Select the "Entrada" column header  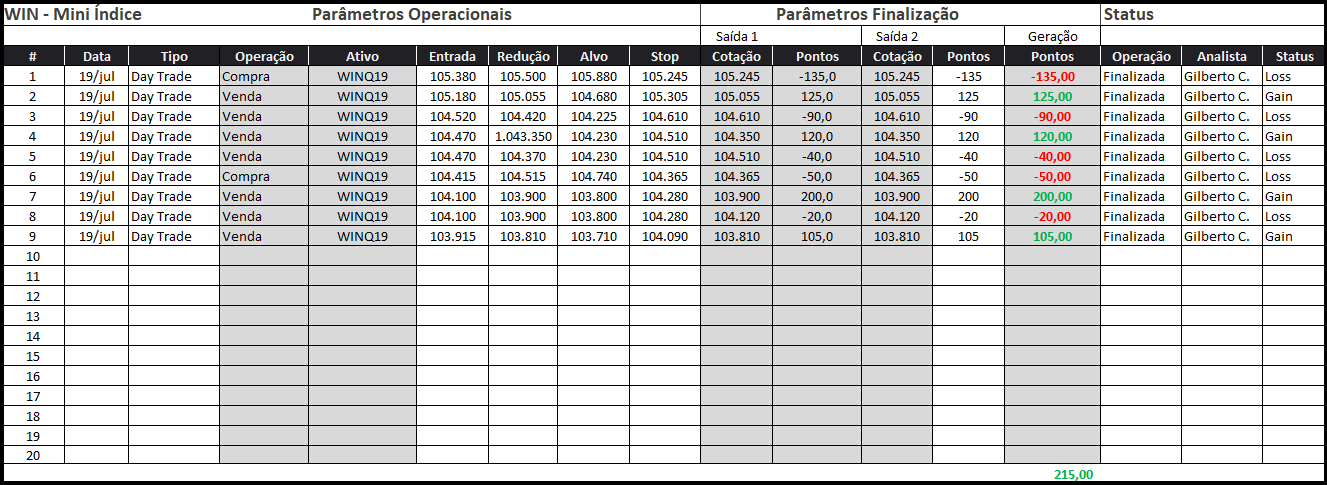[452, 57]
